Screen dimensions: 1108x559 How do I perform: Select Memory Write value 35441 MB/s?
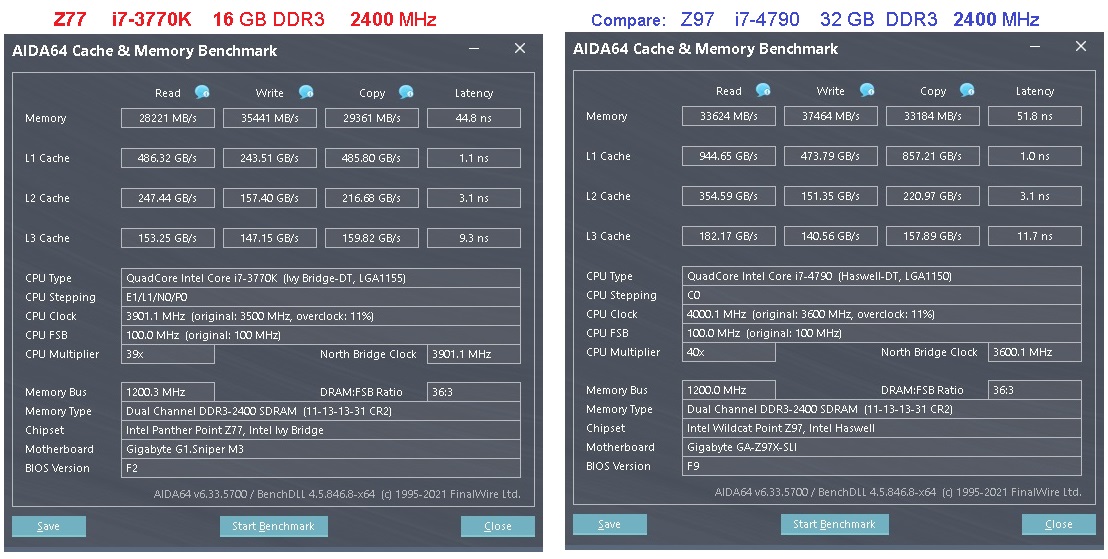270,118
